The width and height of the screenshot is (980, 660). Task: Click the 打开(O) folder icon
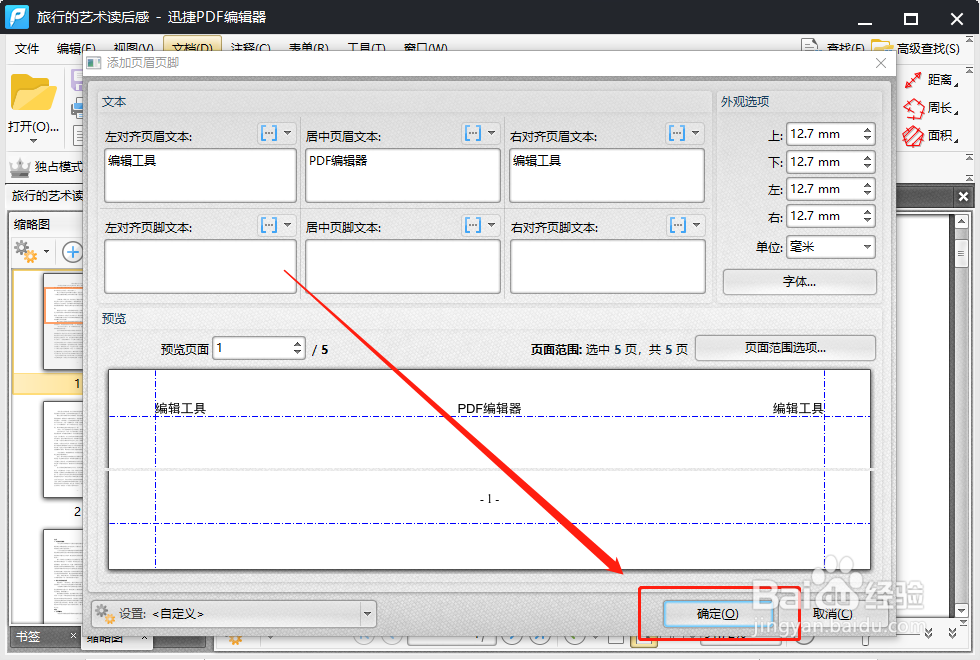(33, 92)
